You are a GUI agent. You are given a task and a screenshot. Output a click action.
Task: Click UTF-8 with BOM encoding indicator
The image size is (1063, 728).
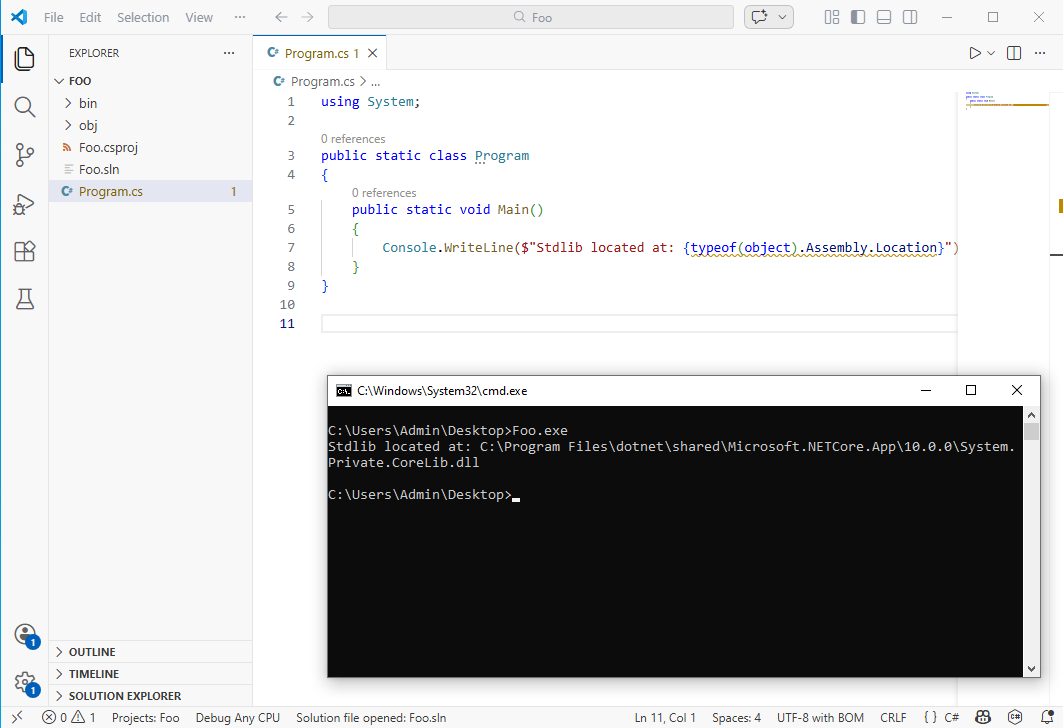coord(820,718)
